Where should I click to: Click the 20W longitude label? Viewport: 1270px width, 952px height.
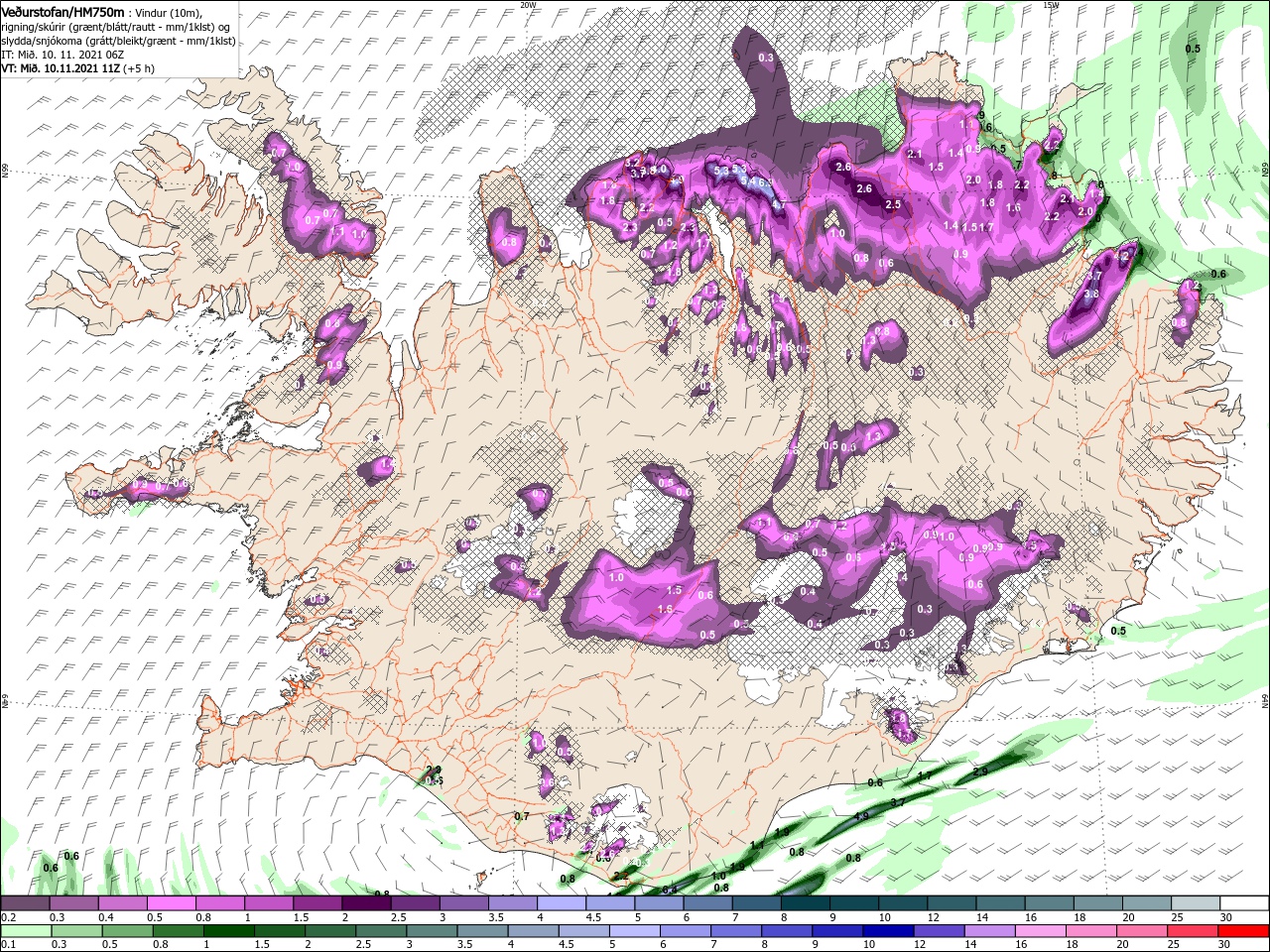[x=528, y=5]
